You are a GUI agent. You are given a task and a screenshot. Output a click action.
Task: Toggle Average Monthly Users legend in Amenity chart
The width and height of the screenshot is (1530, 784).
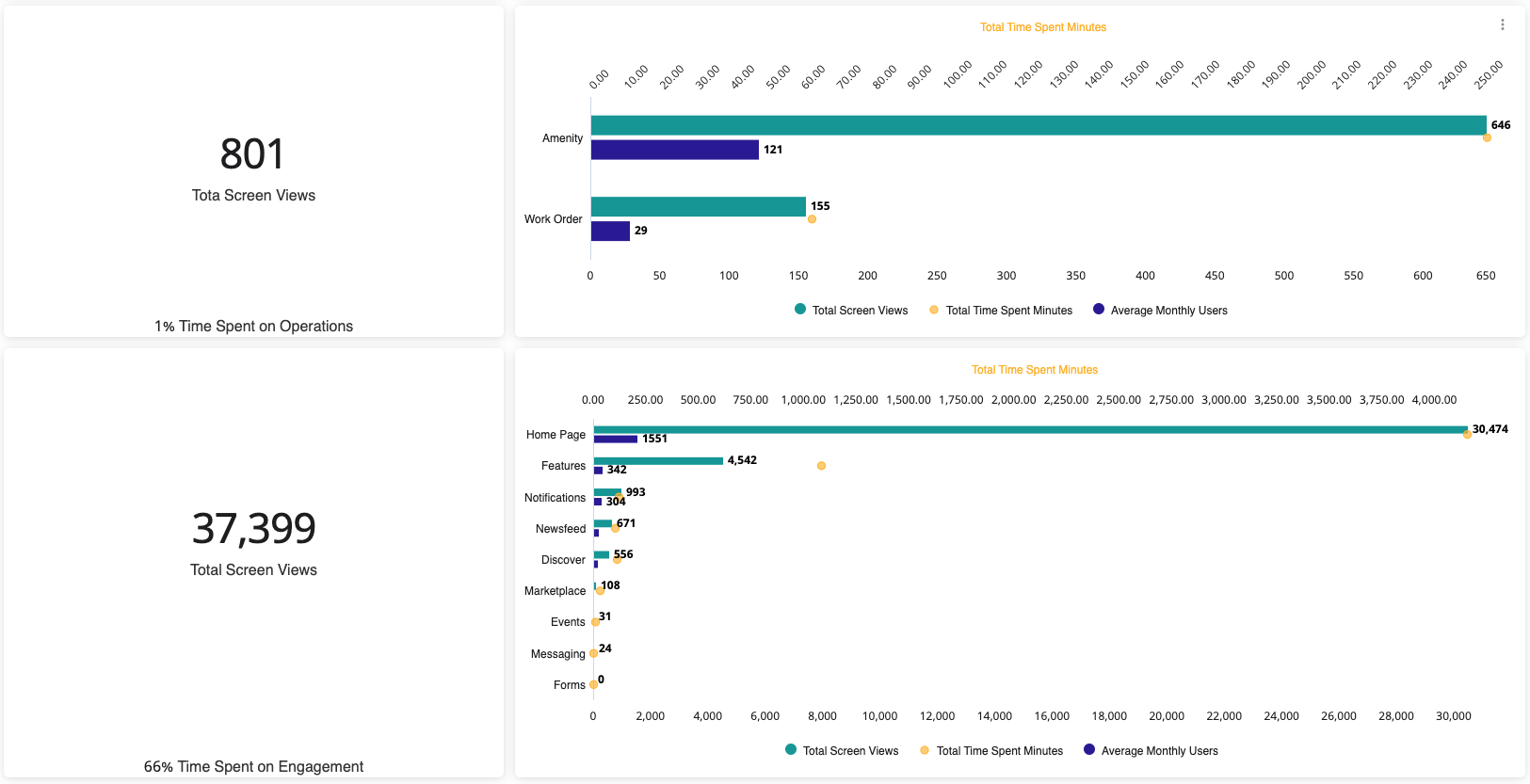[1160, 310]
